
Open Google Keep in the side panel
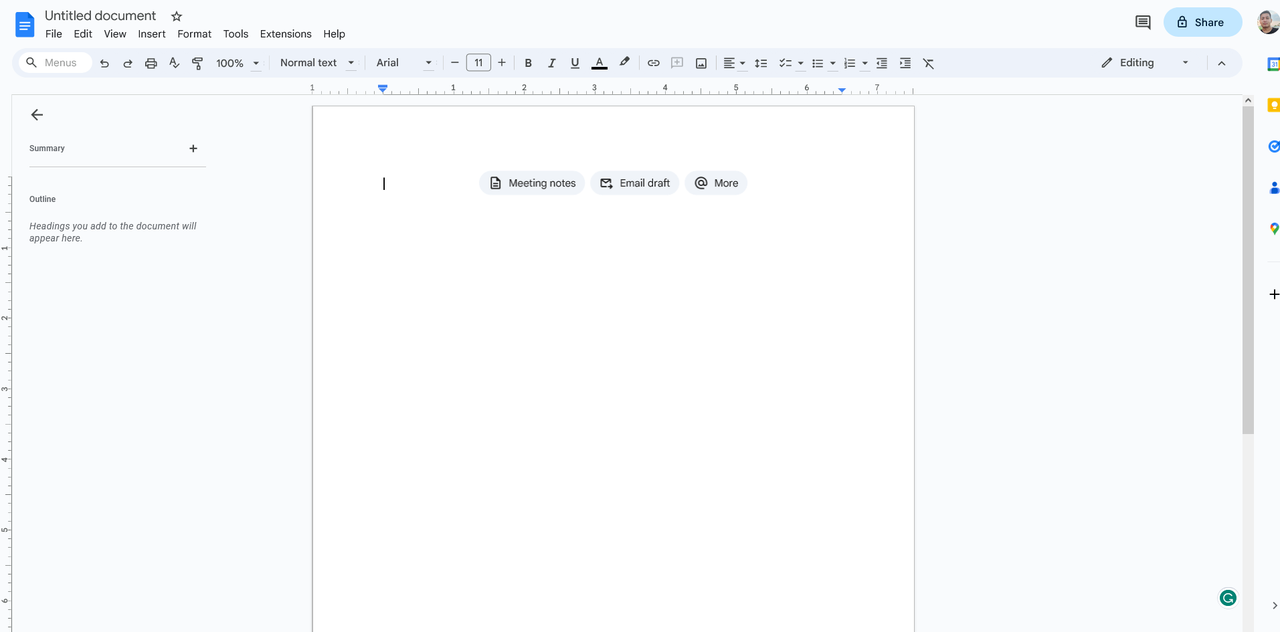coord(1274,105)
